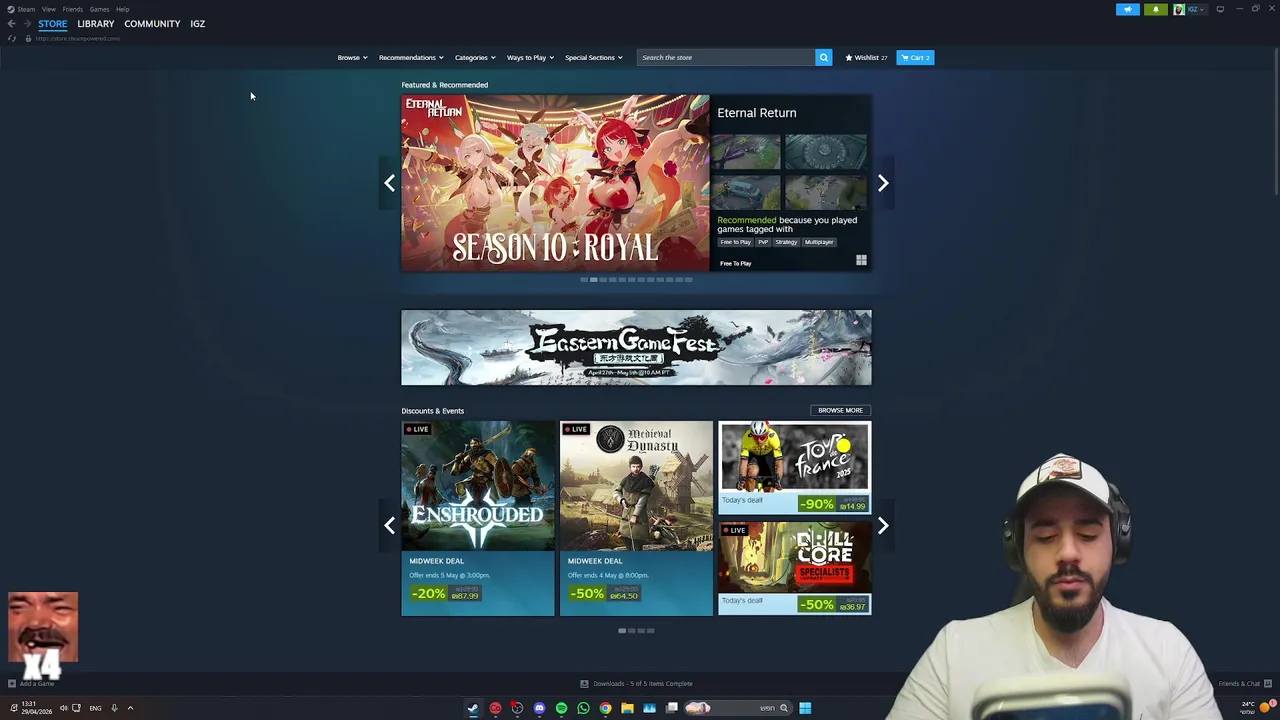Viewport: 1280px width, 720px height.
Task: Click the Strategy tag
Action: click(x=786, y=242)
